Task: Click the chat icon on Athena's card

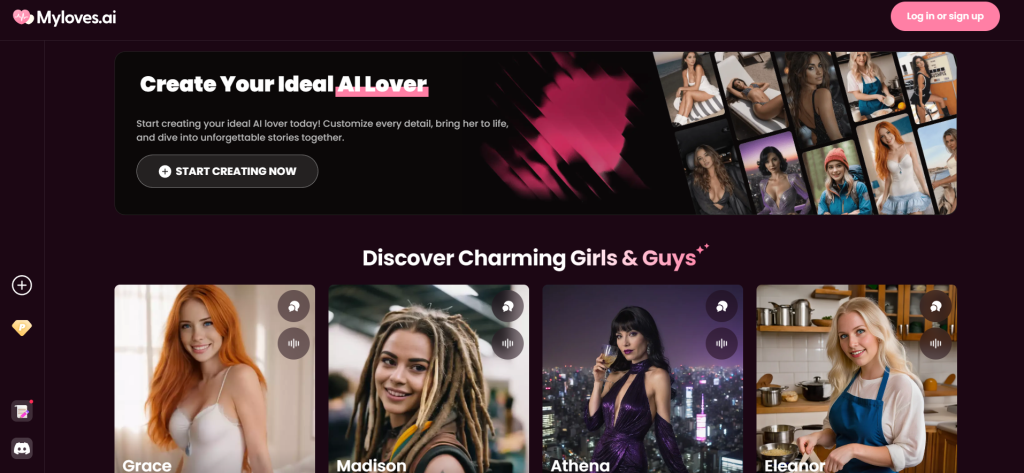Action: (x=722, y=306)
